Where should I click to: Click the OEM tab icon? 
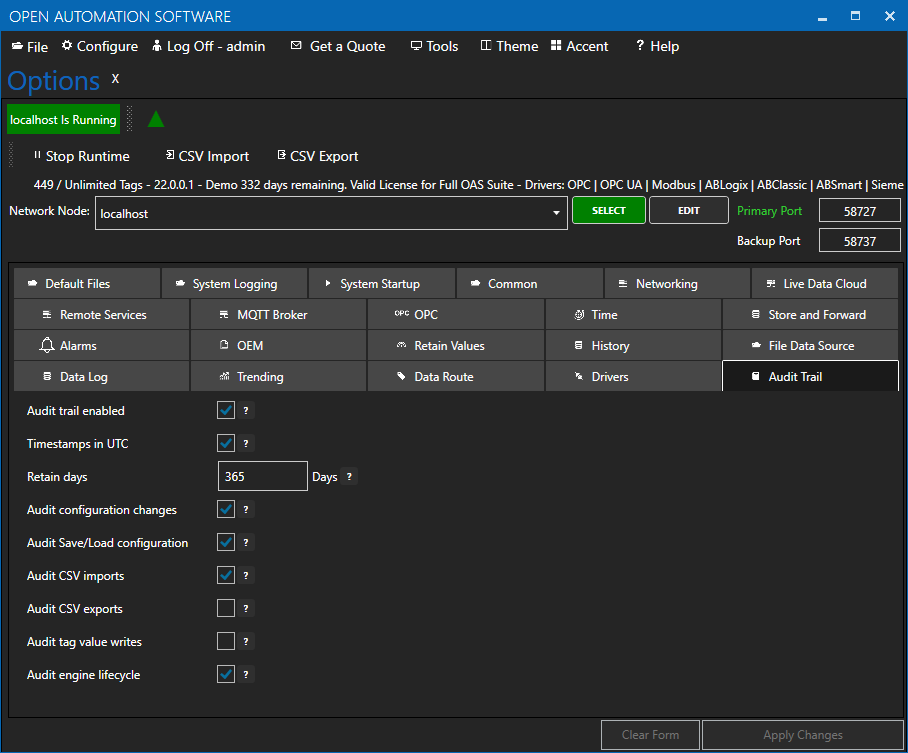tap(224, 345)
